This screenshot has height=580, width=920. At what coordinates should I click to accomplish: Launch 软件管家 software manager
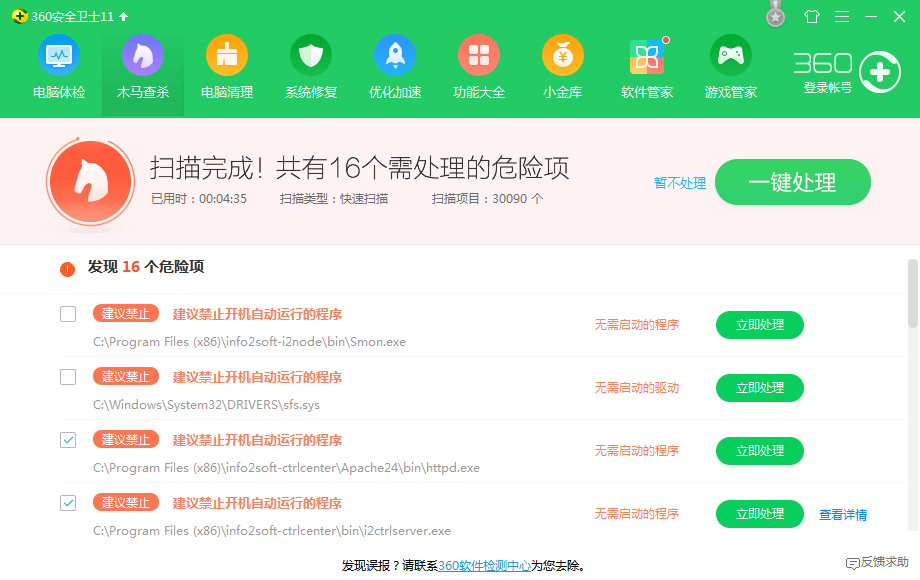pos(647,58)
